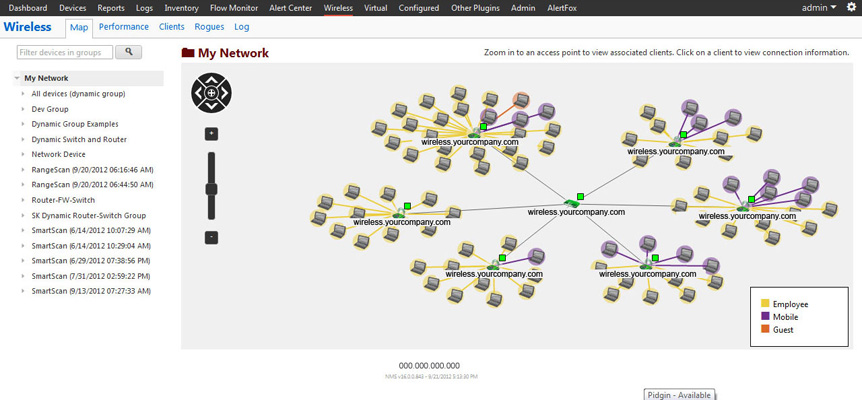Click the filter devices search button
Image resolution: width=862 pixels, height=400 pixels.
point(129,52)
